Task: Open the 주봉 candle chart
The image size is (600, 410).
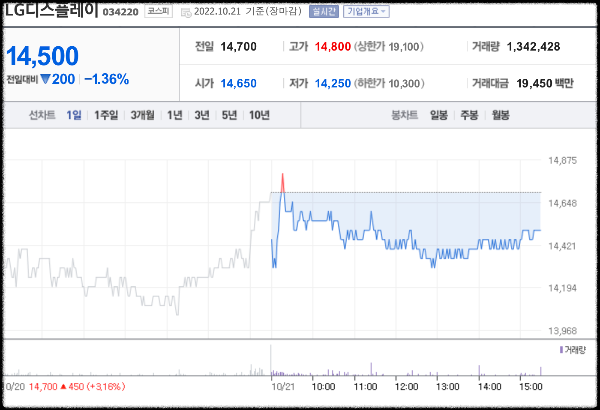Action: coord(469,115)
